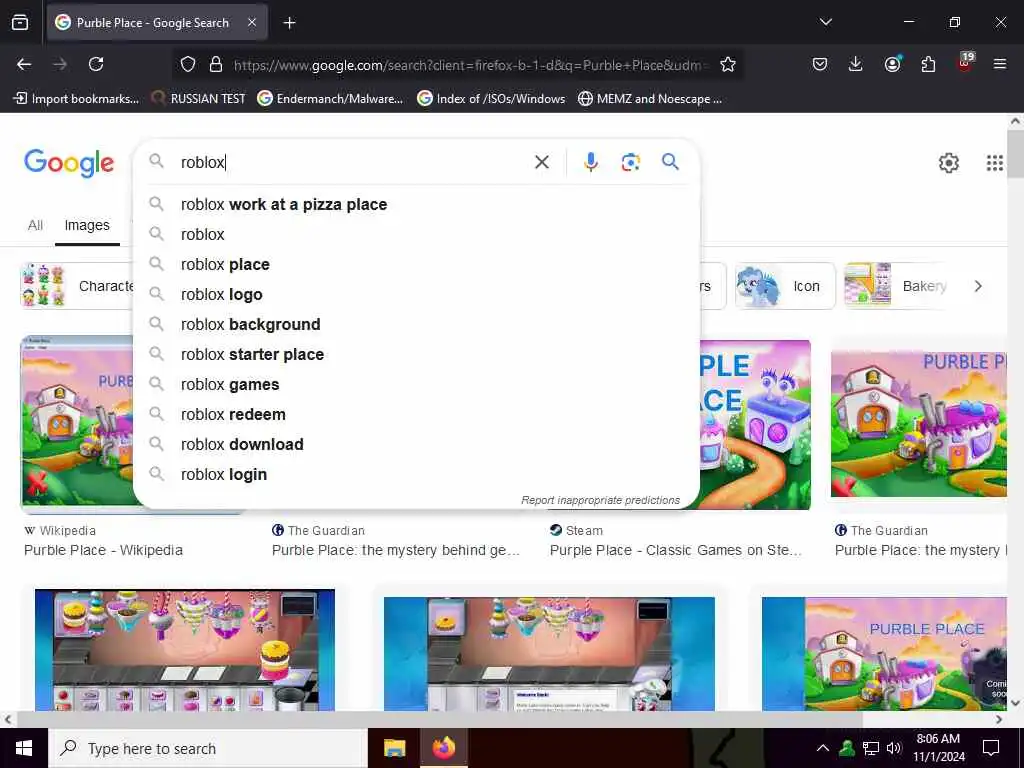The height and width of the screenshot is (768, 1024).
Task: Click the site security padlock icon
Action: tap(216, 64)
